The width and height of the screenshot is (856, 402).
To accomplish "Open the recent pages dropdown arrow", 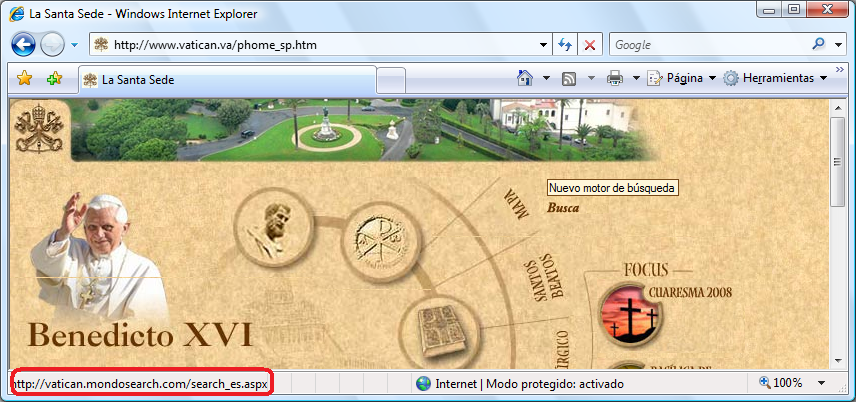I will click(75, 45).
